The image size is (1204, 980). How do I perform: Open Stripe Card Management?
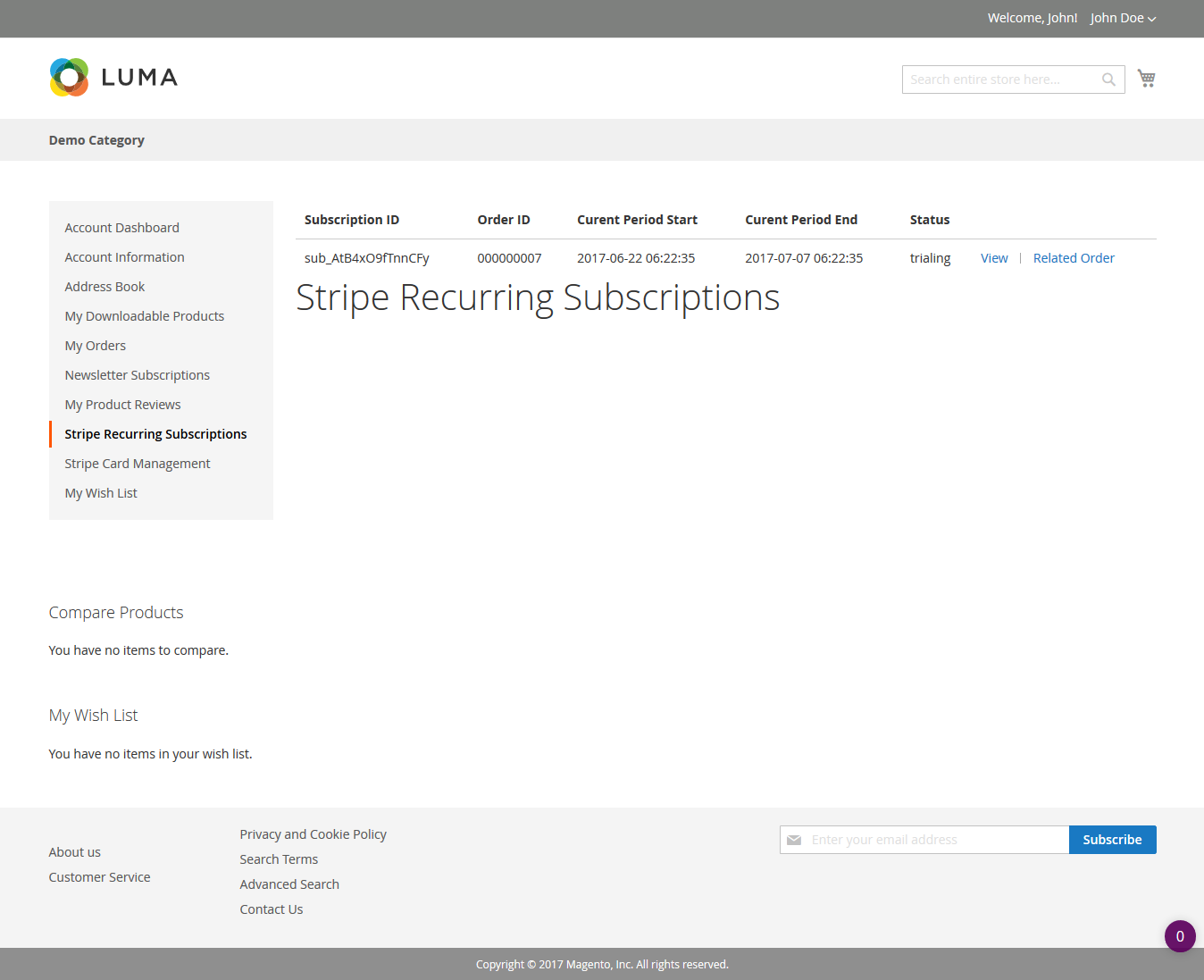pos(138,464)
